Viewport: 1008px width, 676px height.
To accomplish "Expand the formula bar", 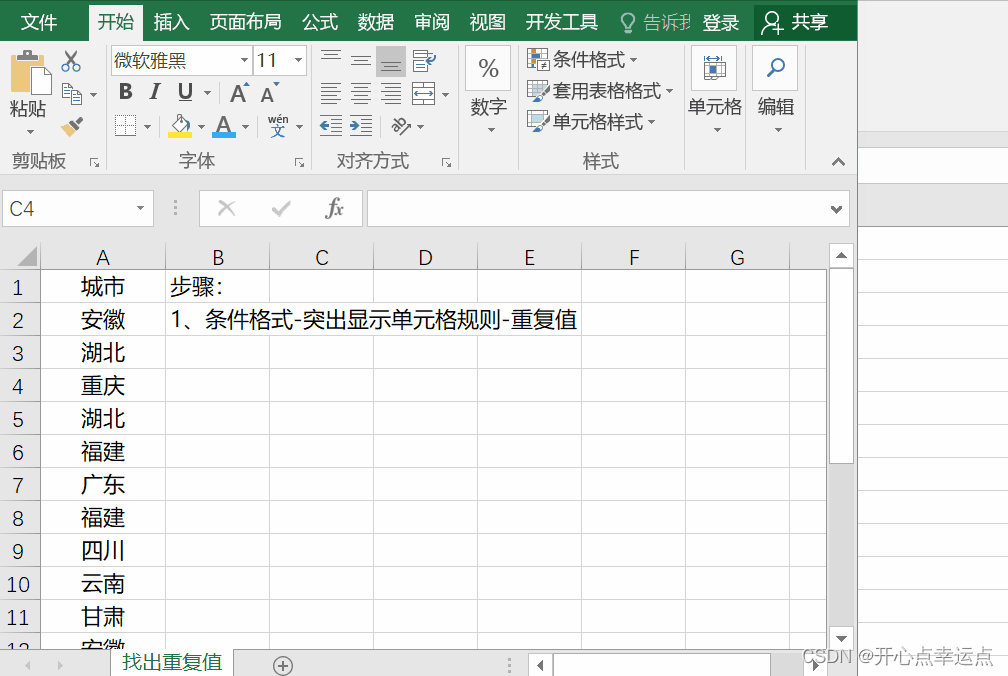I will point(836,209).
